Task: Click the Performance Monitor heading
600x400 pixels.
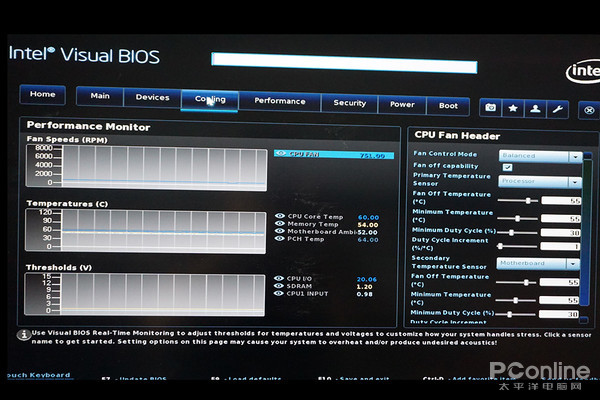Action: 88,126
